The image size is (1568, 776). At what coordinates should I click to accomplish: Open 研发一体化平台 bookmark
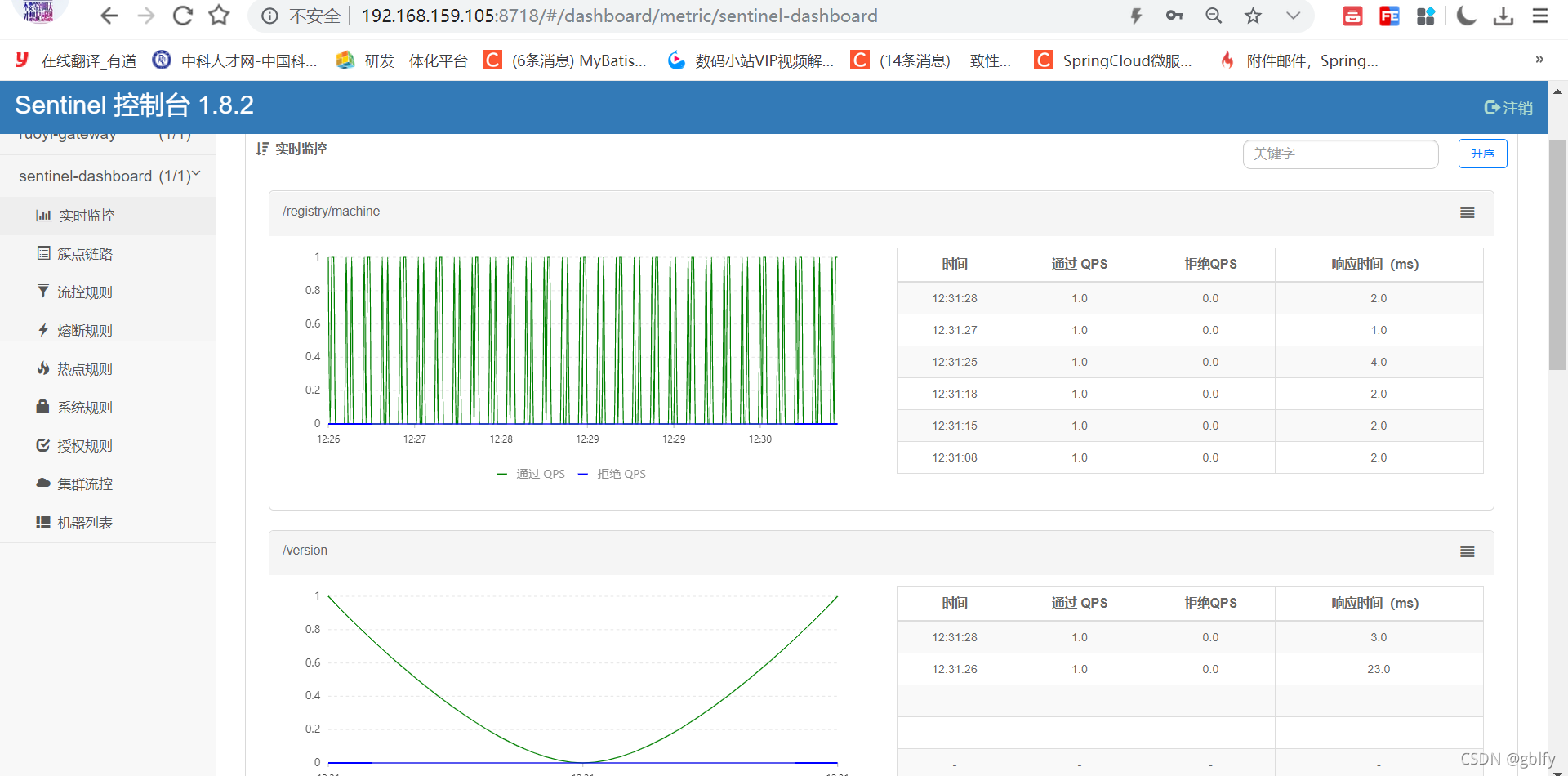(x=403, y=60)
